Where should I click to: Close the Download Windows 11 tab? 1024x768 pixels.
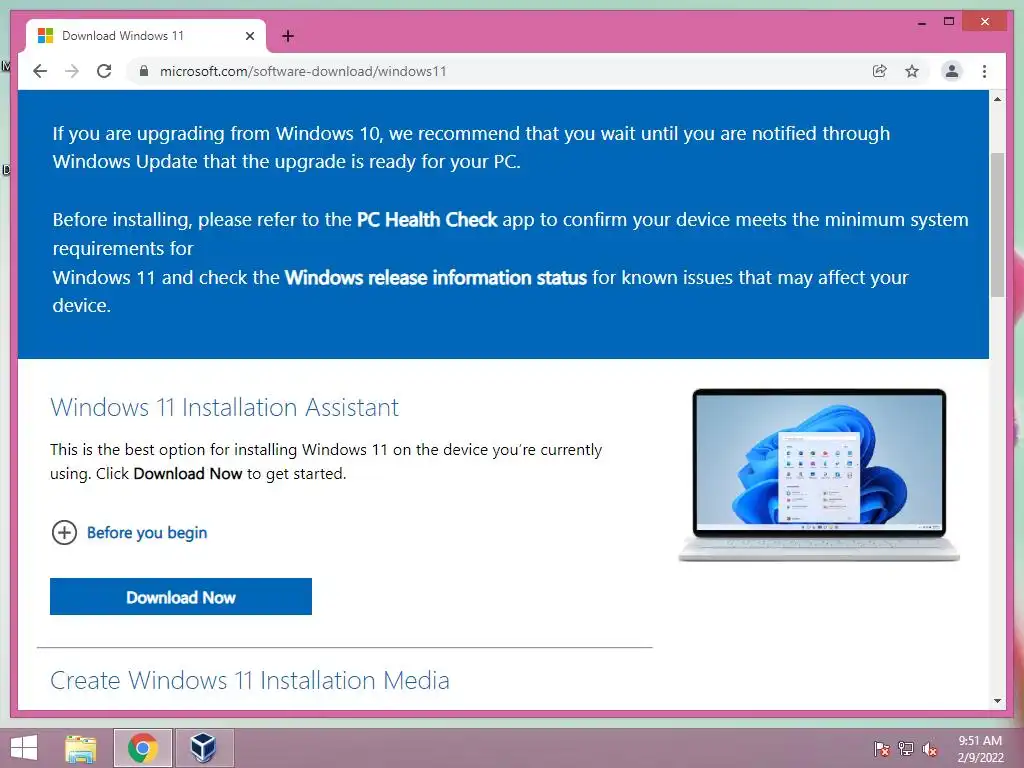click(249, 36)
